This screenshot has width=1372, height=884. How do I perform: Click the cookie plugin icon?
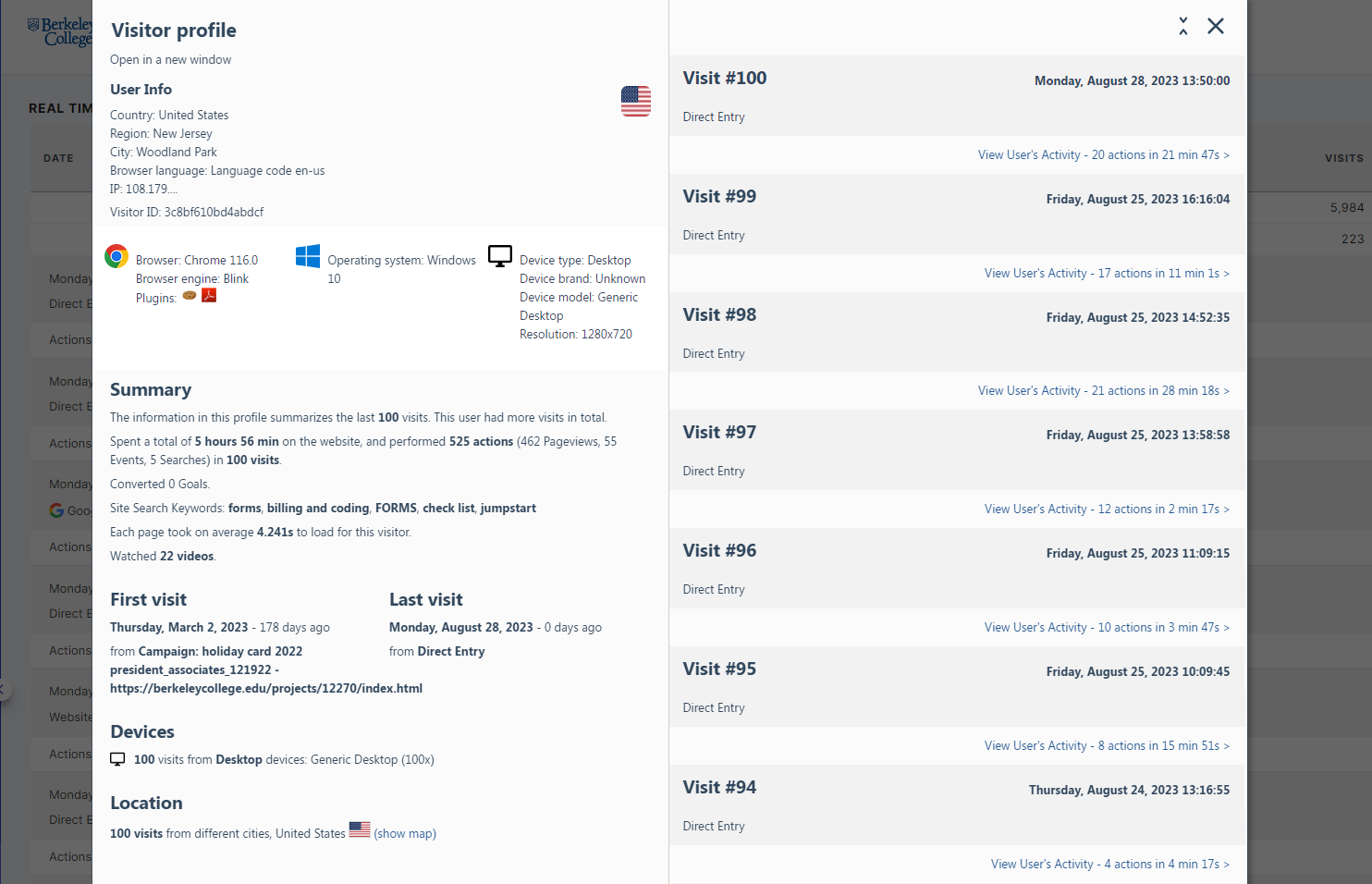190,296
